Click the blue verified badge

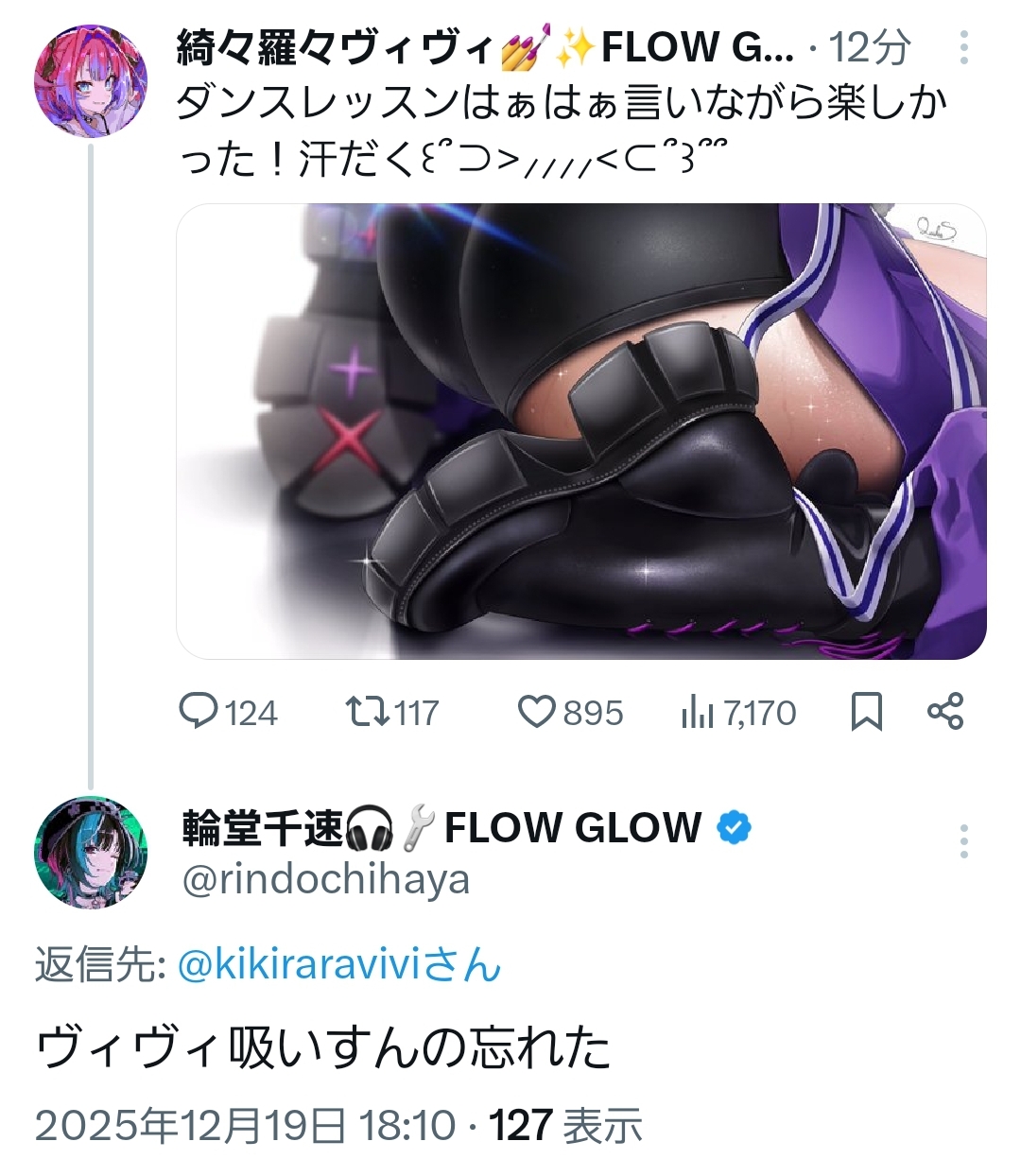[735, 828]
